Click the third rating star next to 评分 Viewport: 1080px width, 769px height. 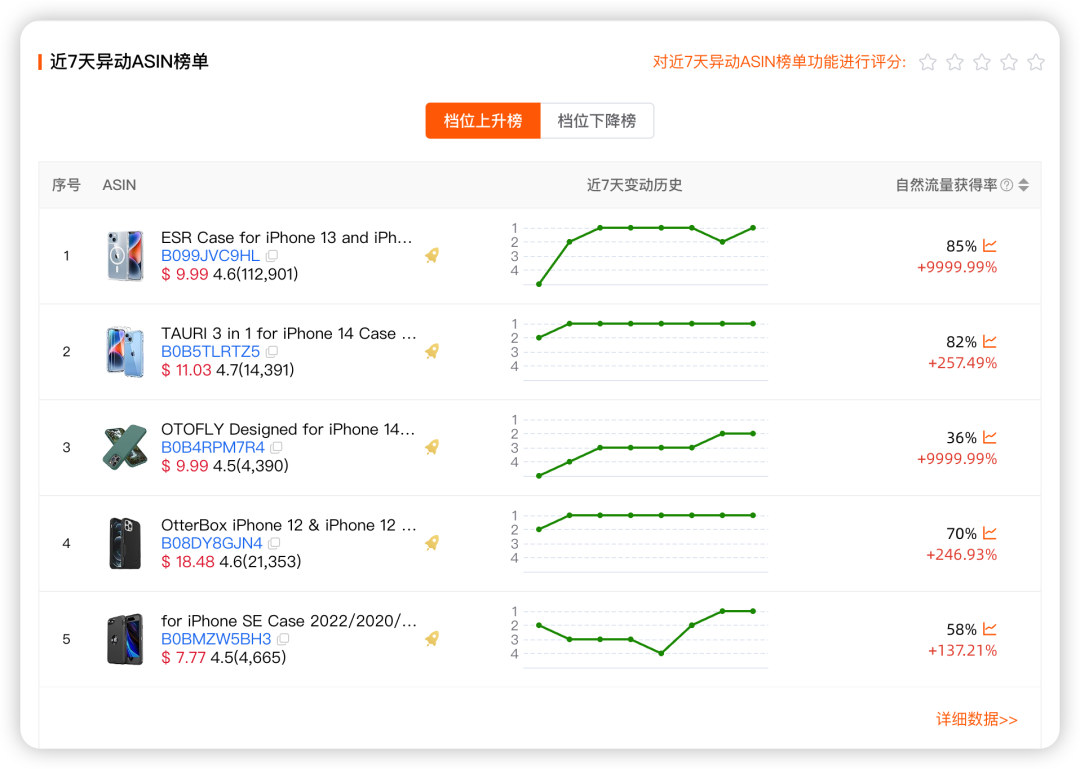[981, 62]
